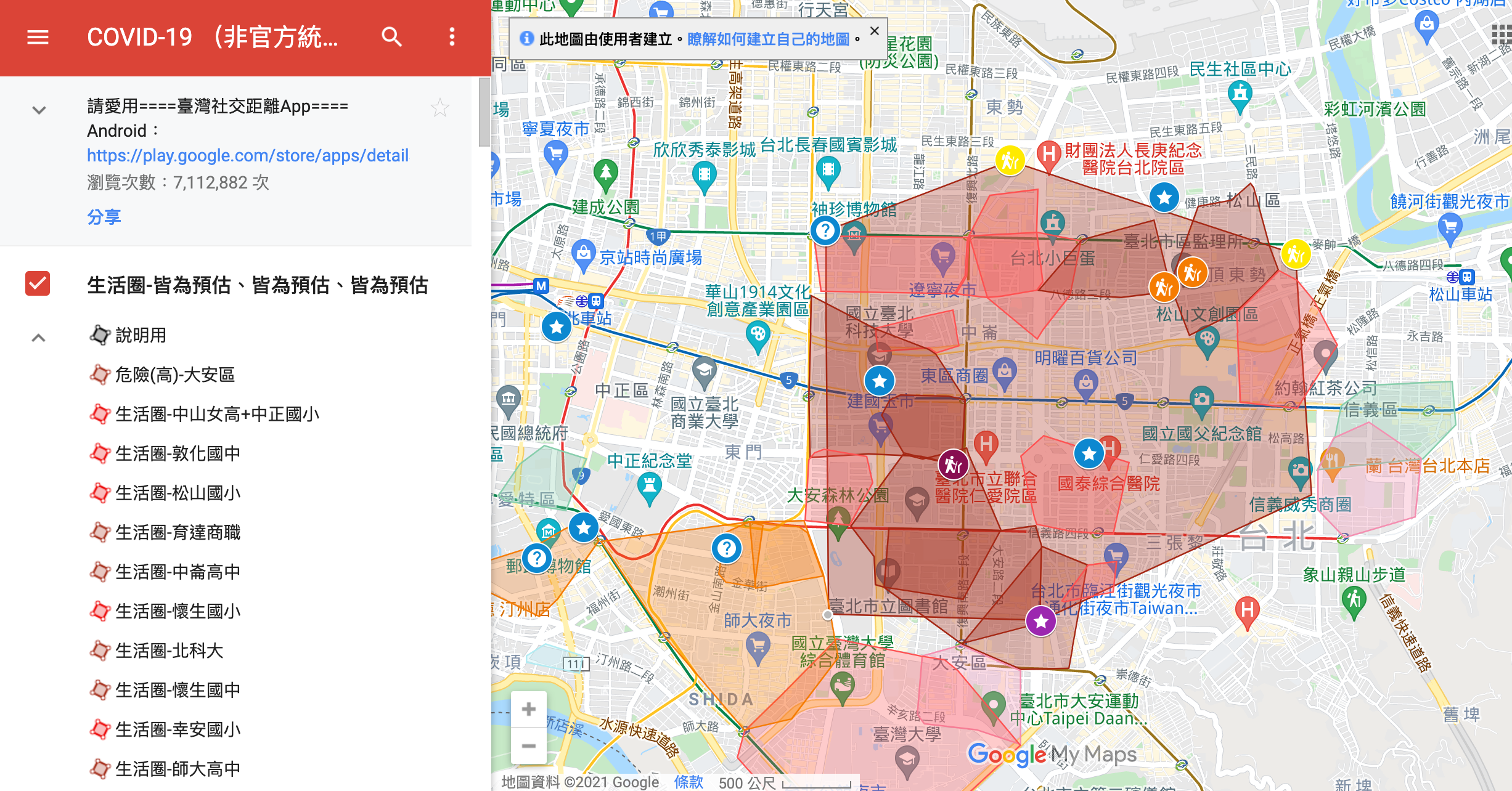The image size is (1512, 791).
Task: Click the 分享 share link
Action: click(x=104, y=217)
